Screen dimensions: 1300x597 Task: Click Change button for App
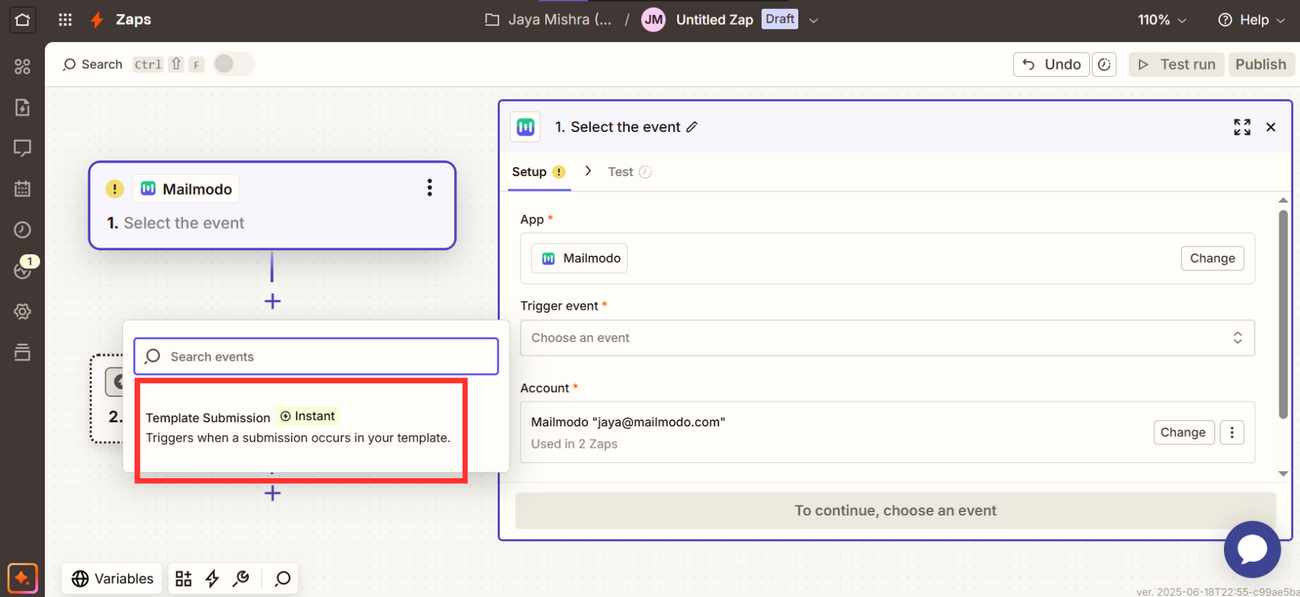pos(1212,258)
